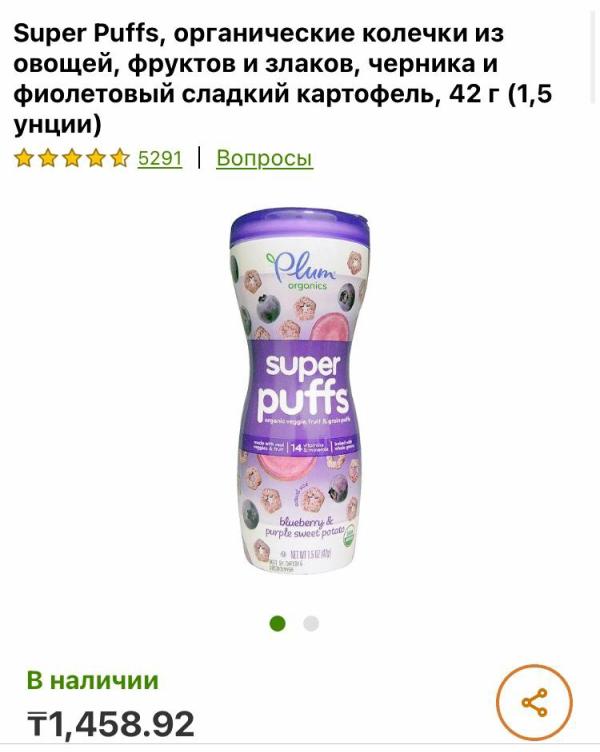Click the fourth rating star
600x752 pixels.
pos(96,158)
